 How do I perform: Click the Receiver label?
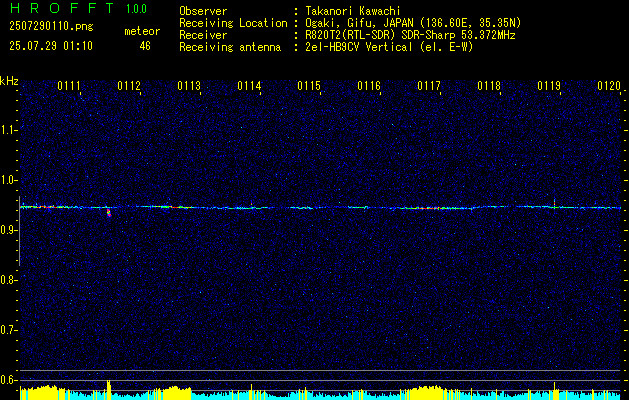click(x=203, y=35)
